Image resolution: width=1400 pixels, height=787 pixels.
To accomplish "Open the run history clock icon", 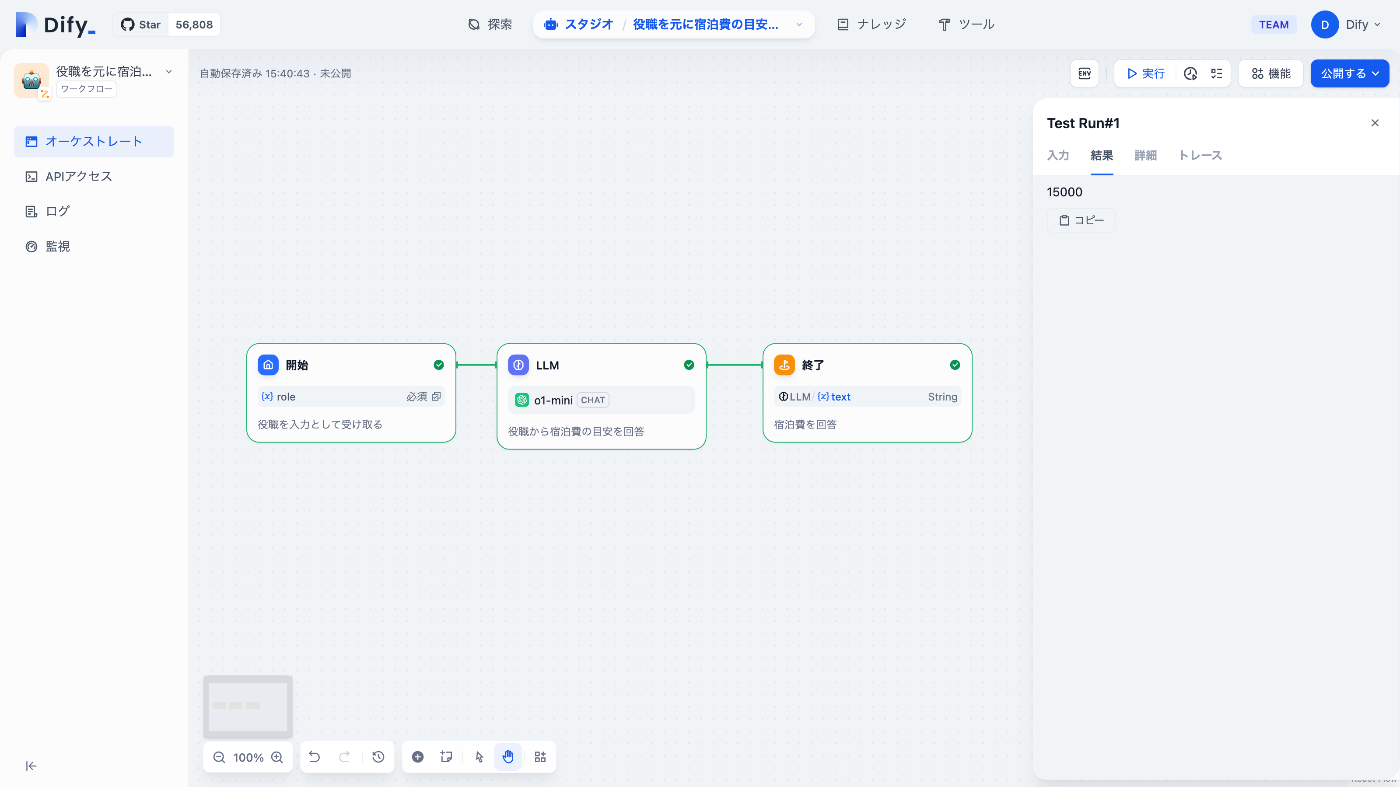I will 1190,73.
